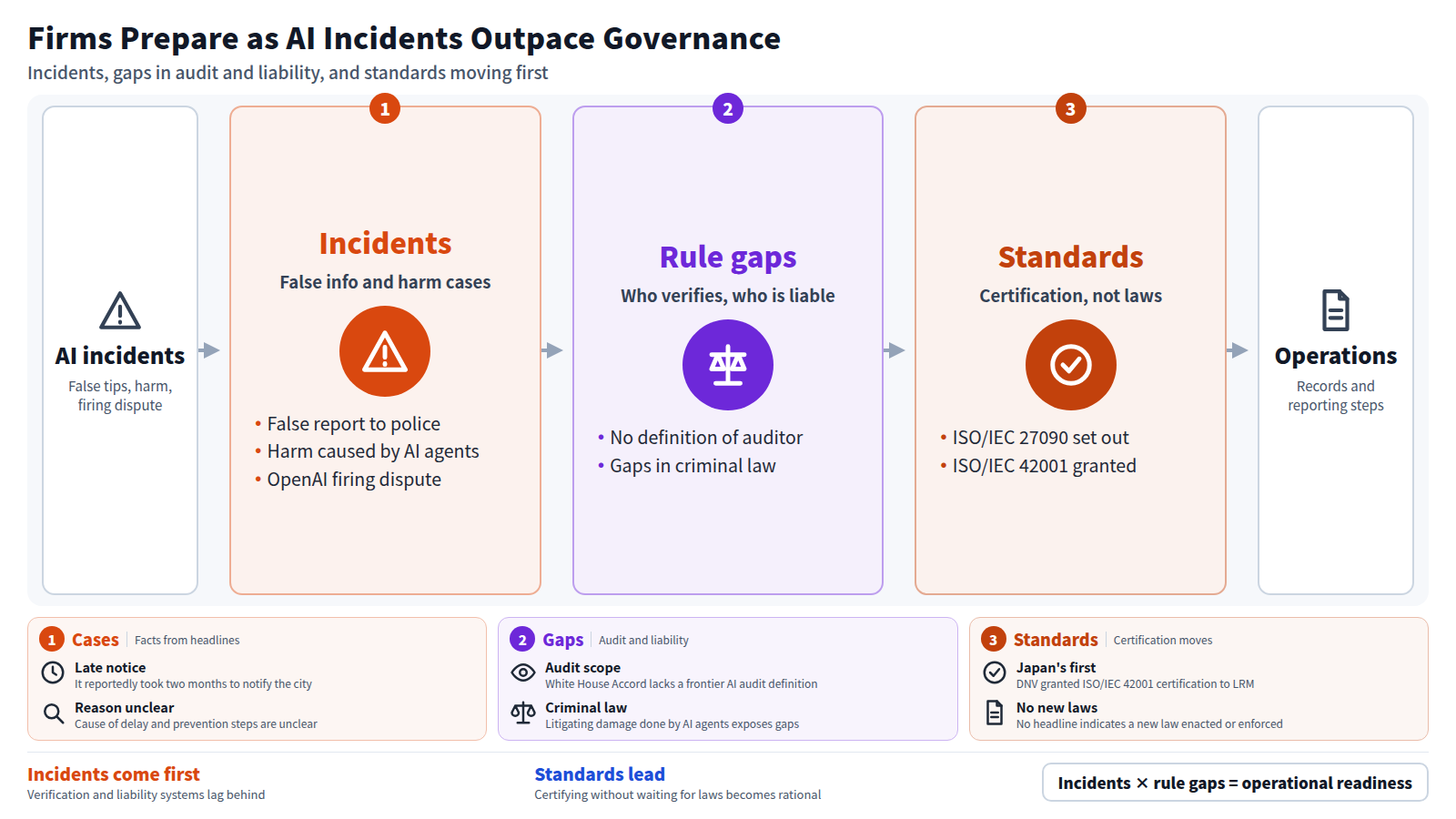
Task: Click the purple scales icon under Rule gaps
Action: click(x=728, y=365)
